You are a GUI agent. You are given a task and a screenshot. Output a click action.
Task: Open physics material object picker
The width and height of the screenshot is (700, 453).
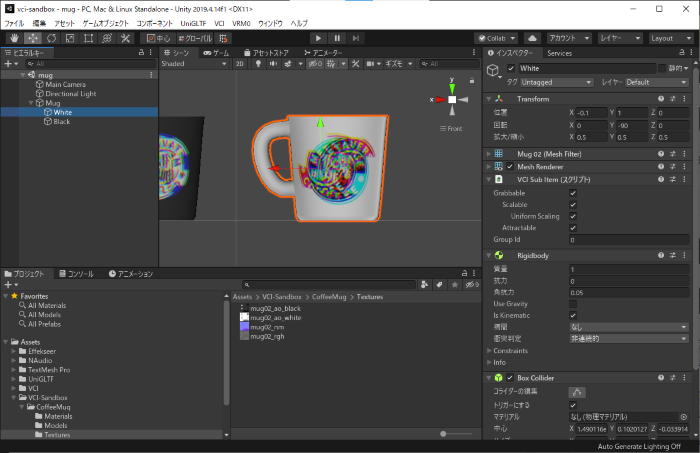pyautogui.click(x=683, y=417)
